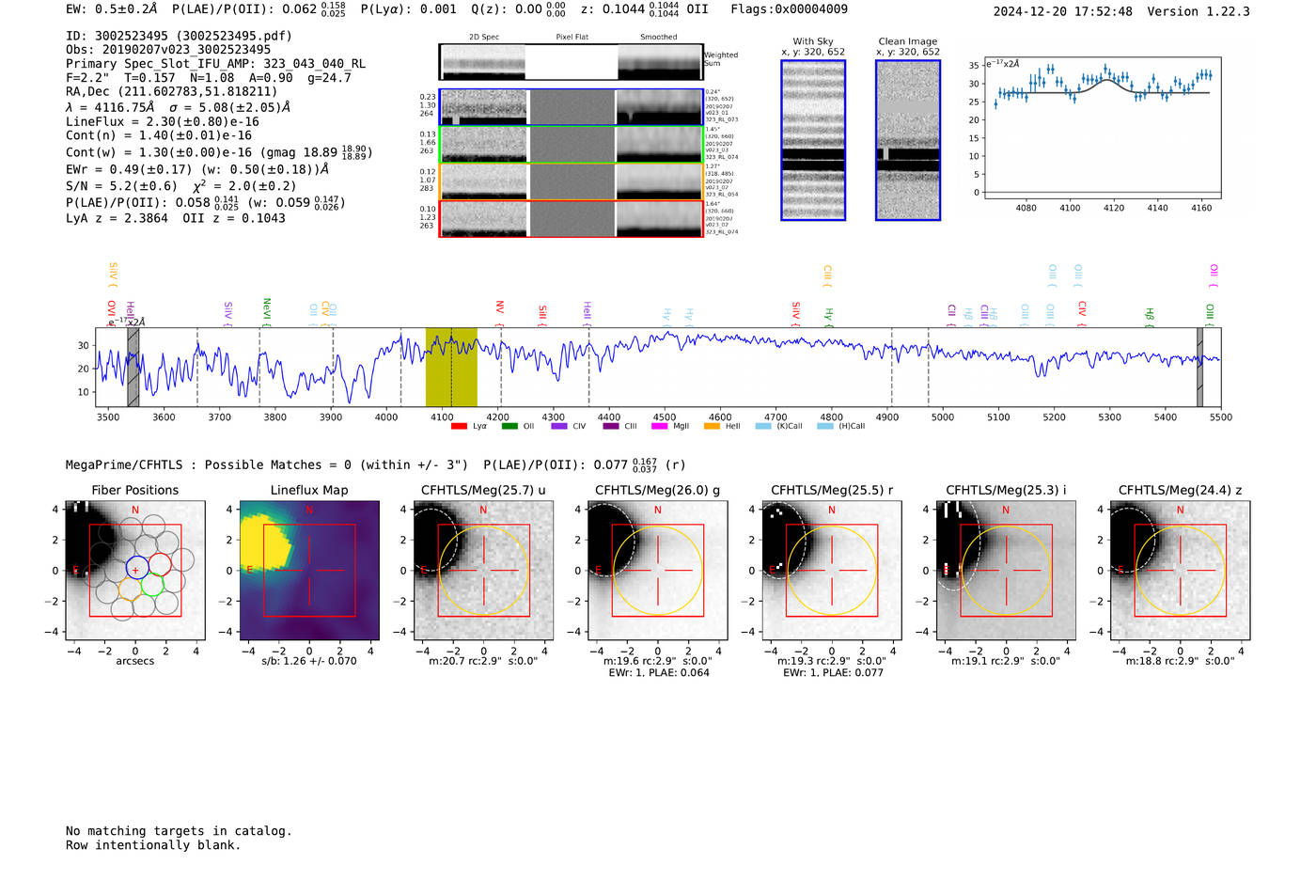Click the 'Row intentionally blank.' text
The width and height of the screenshot is (1316, 896).
153,845
